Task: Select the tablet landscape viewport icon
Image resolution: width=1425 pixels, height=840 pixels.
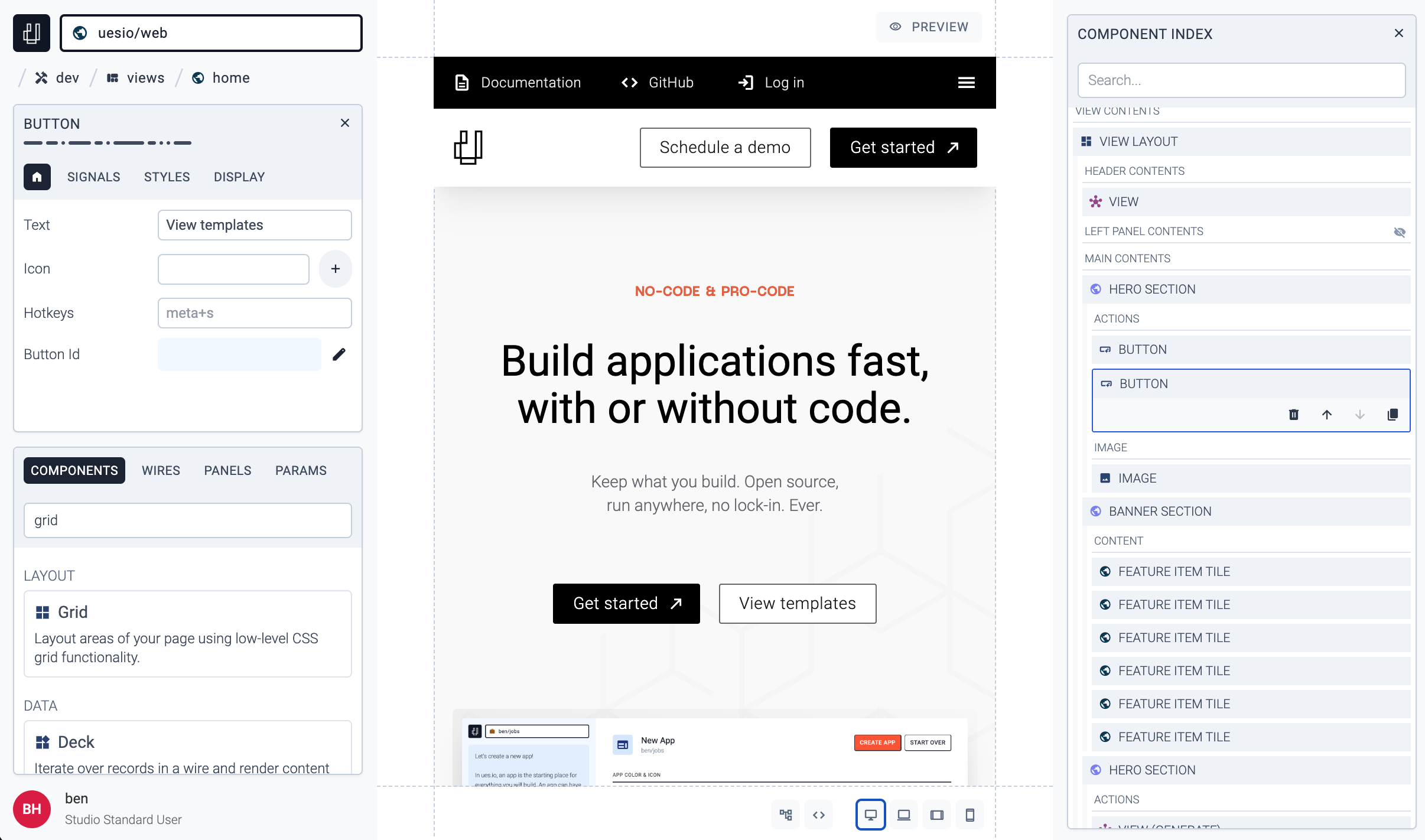Action: click(937, 815)
